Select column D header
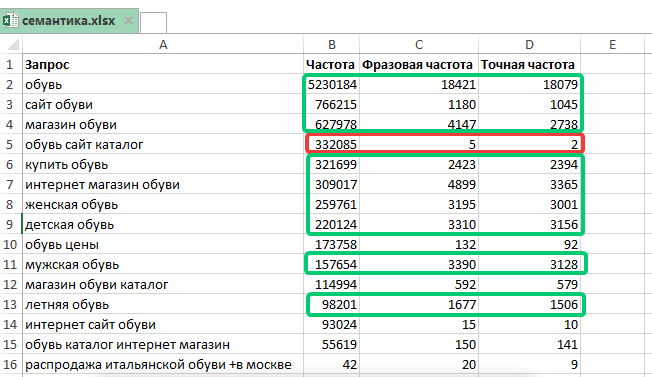The image size is (652, 377). [529, 44]
